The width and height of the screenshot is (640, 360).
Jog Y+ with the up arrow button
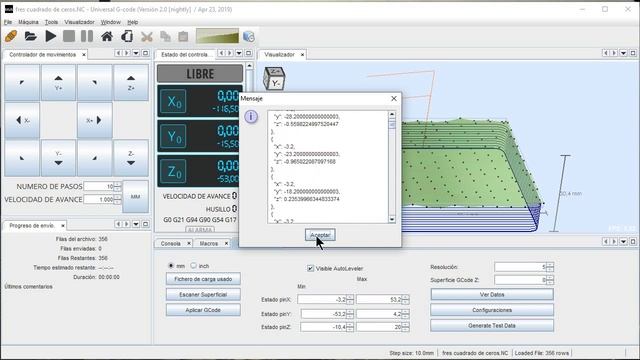tap(58, 82)
